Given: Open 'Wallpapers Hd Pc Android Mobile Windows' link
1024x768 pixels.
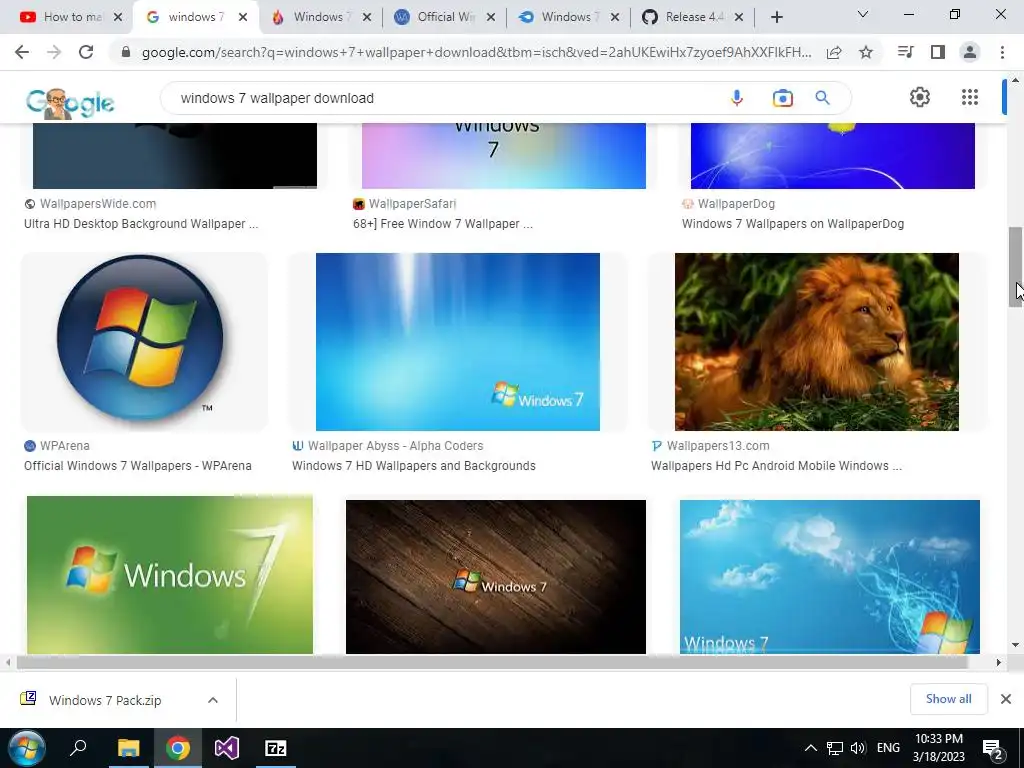Looking at the screenshot, I should (776, 466).
